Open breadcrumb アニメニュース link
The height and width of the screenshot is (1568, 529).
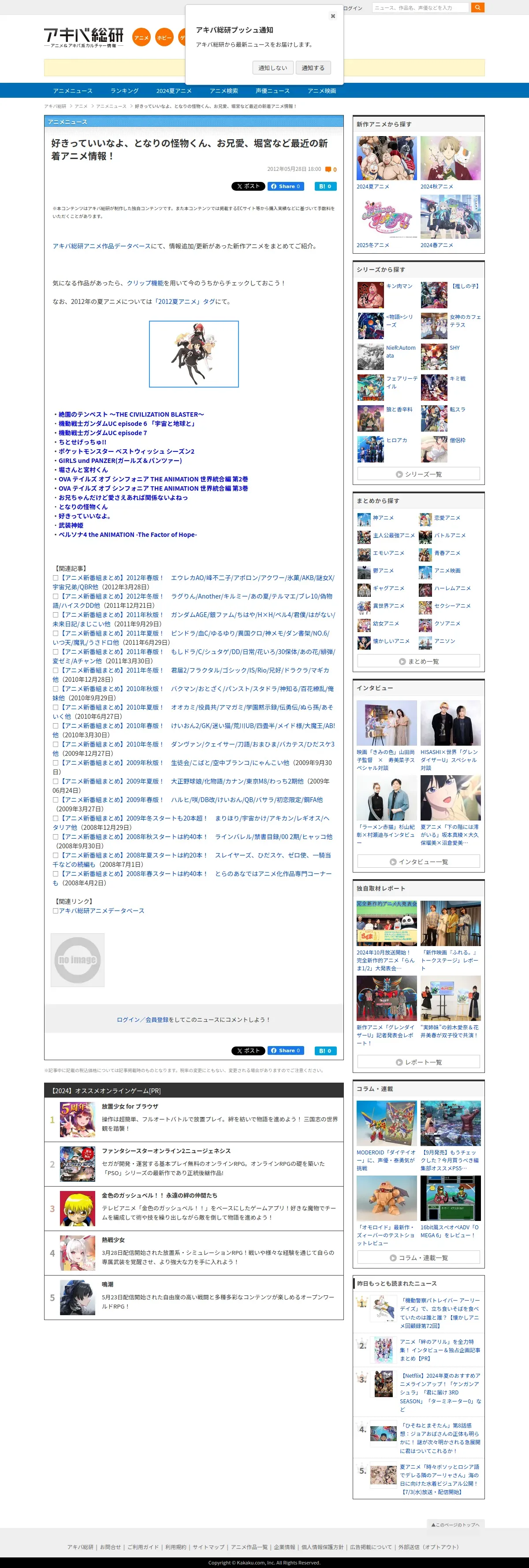click(111, 106)
